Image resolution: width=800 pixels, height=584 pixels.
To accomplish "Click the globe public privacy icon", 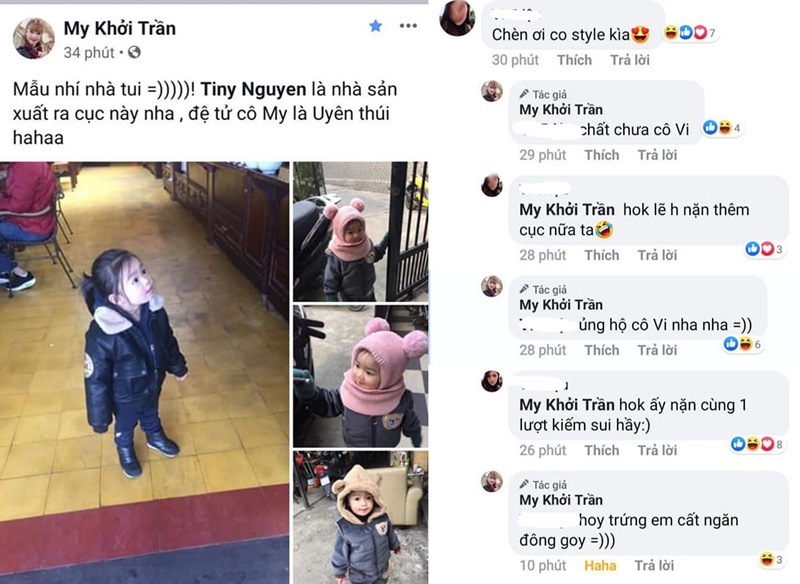I will tap(134, 52).
